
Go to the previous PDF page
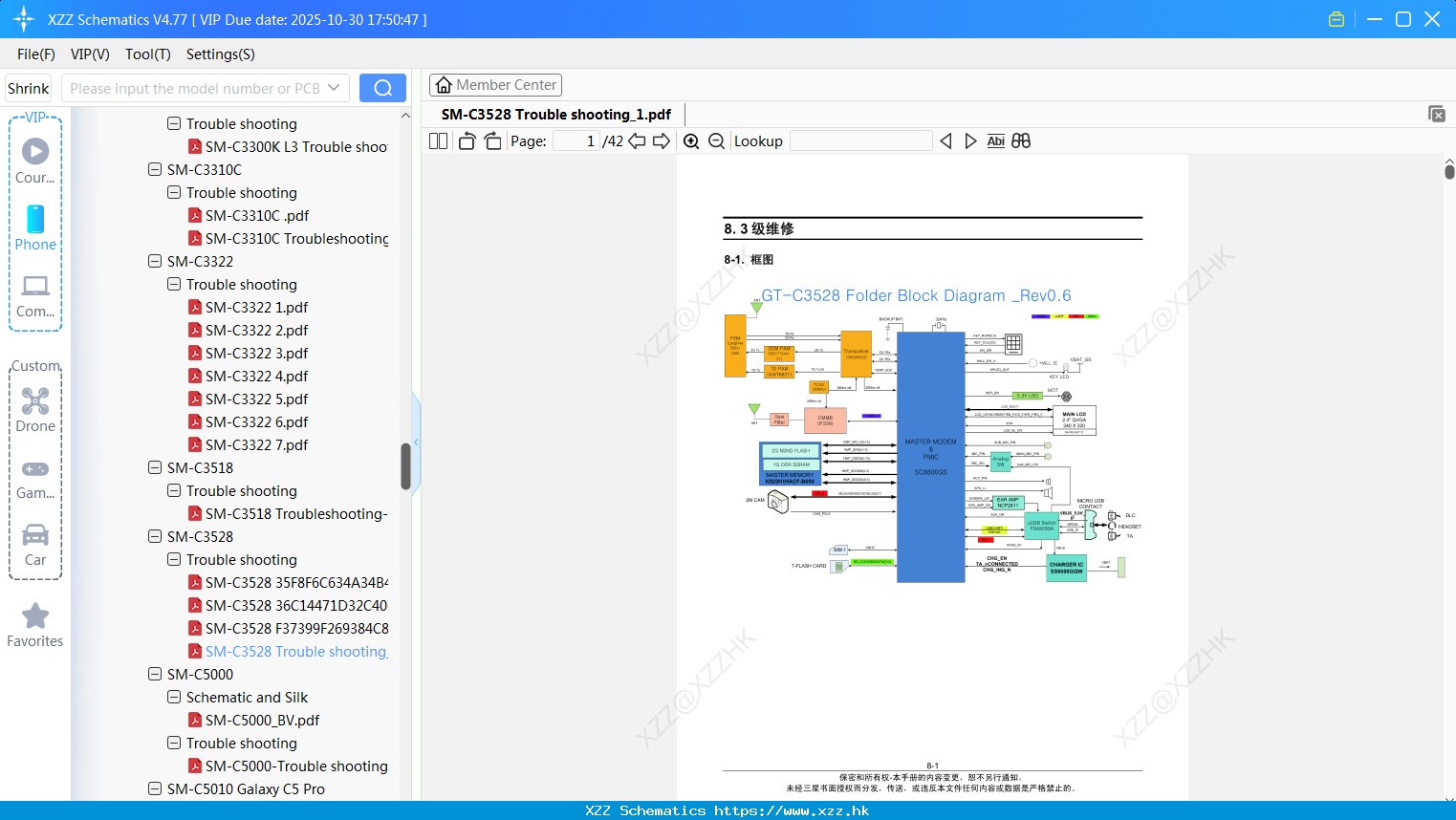[637, 140]
